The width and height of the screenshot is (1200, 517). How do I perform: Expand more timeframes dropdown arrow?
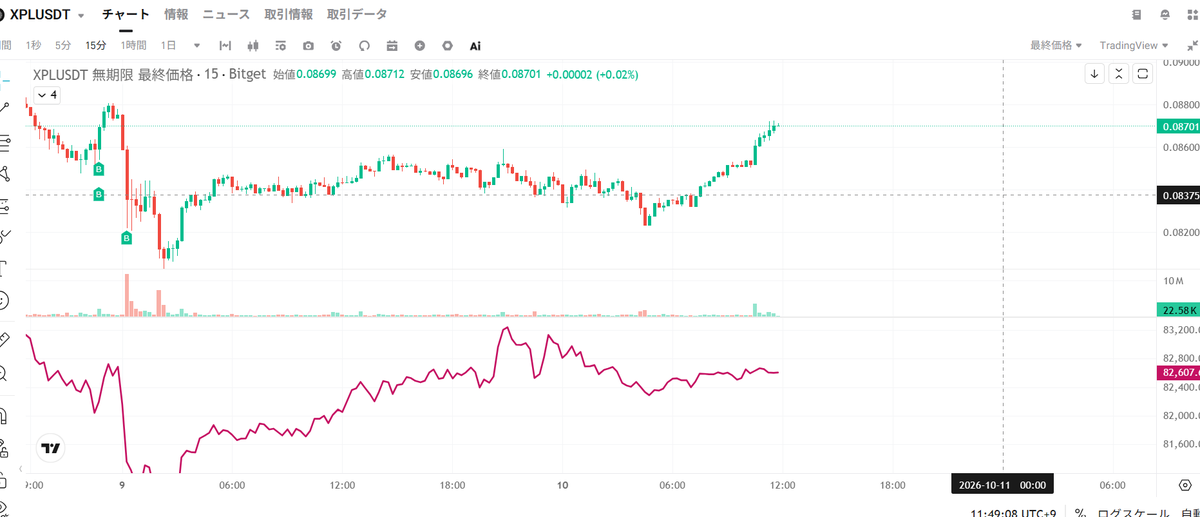tap(197, 46)
